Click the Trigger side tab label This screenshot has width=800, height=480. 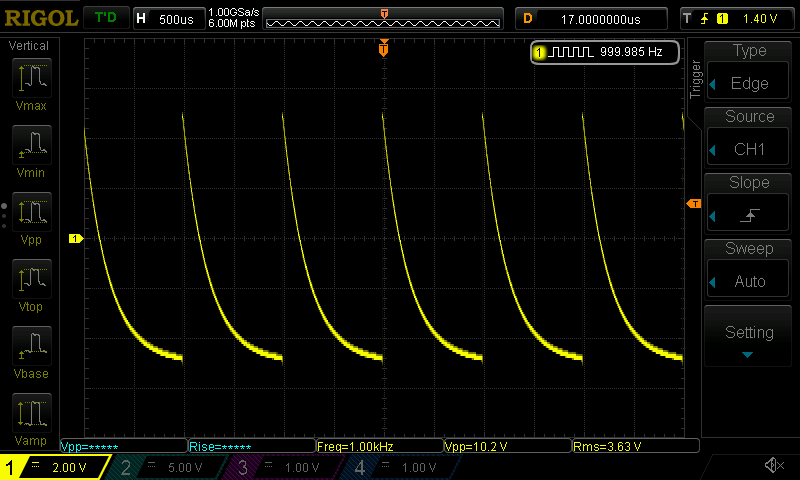[695, 79]
